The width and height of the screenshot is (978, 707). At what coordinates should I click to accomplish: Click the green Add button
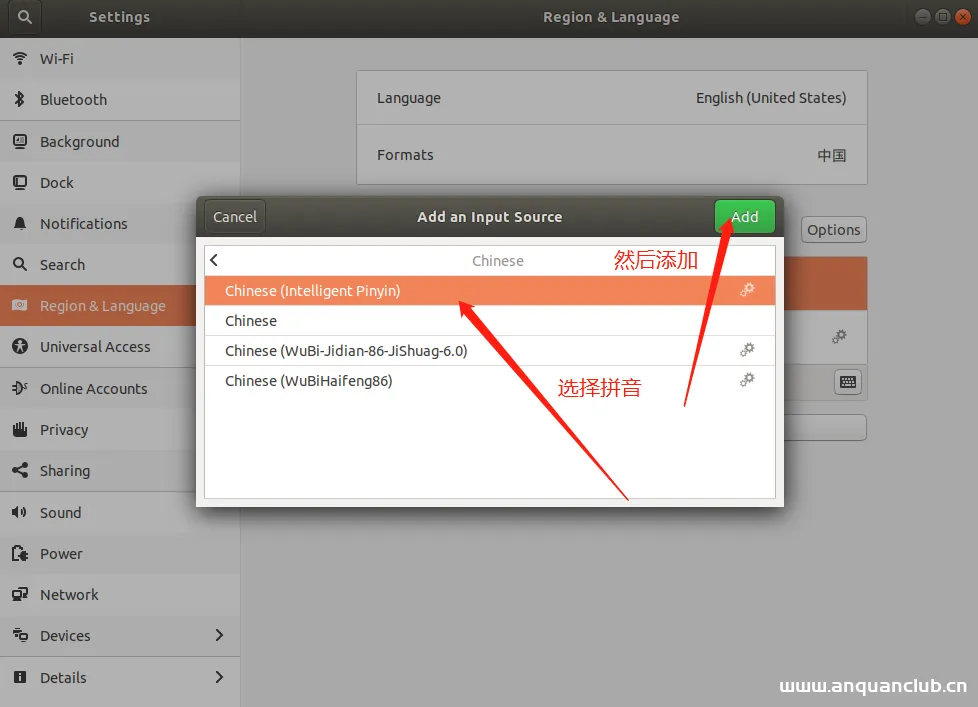[744, 216]
